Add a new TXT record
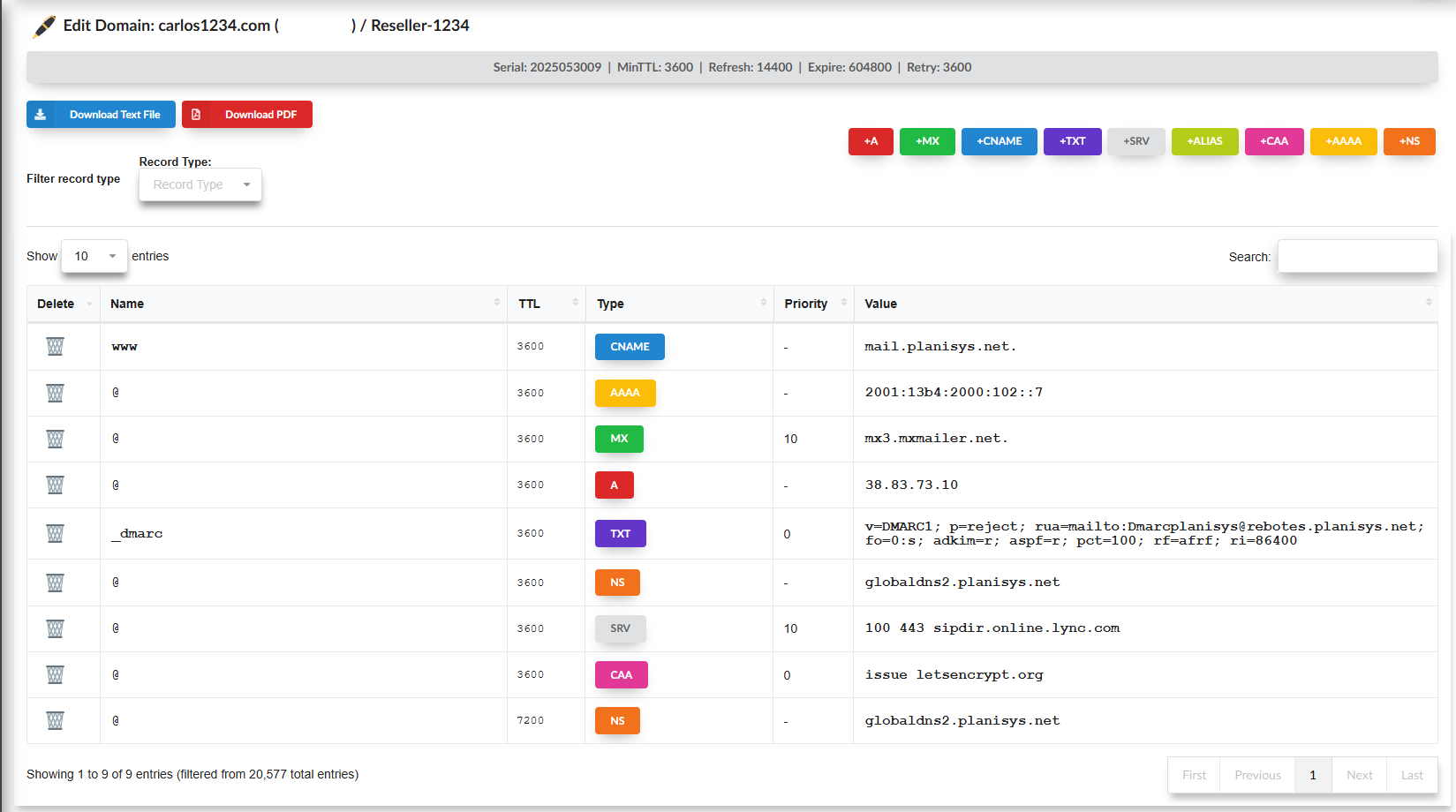Image resolution: width=1456 pixels, height=812 pixels. 1072,141
